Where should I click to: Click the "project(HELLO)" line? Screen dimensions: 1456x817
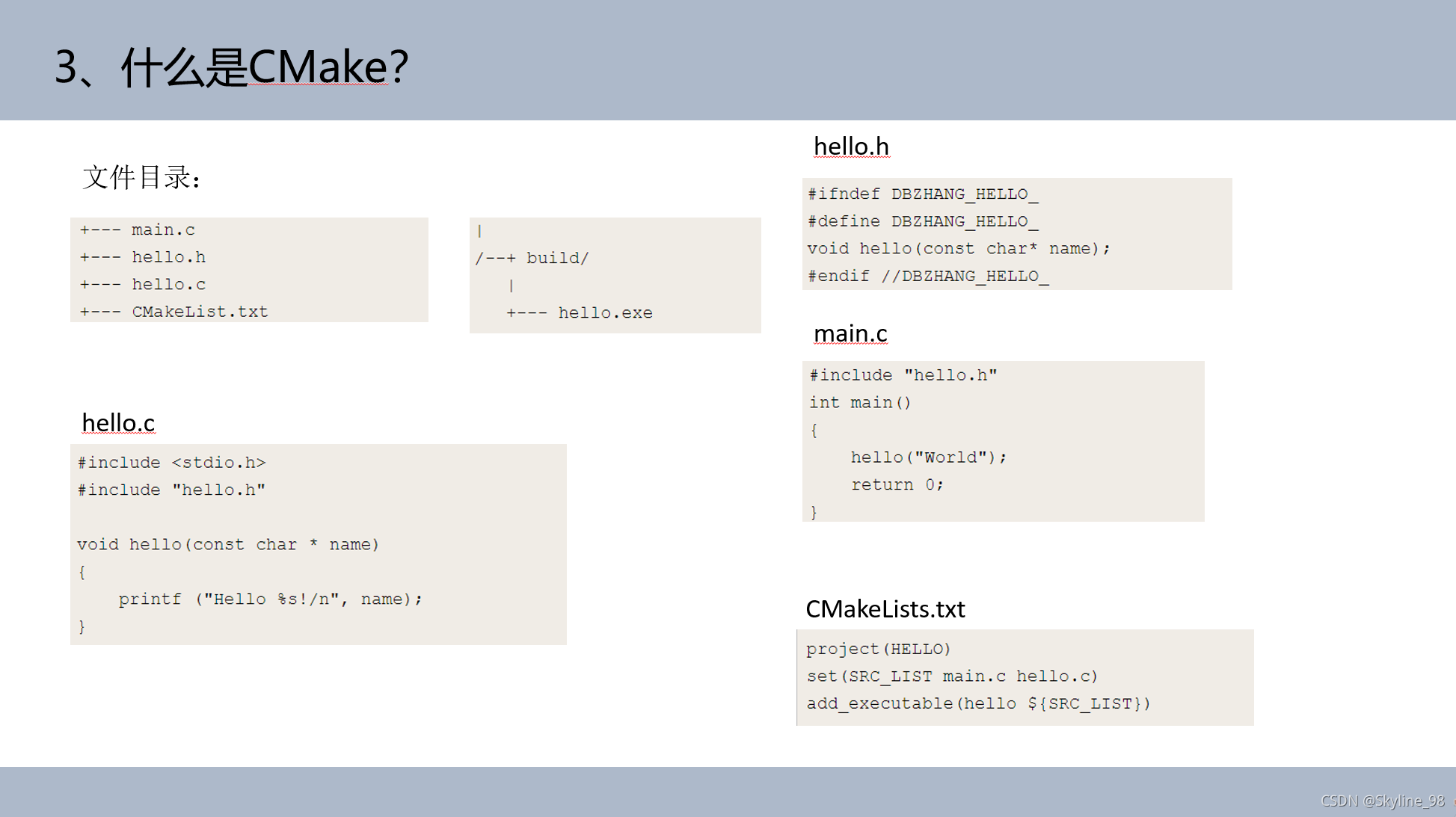click(878, 650)
